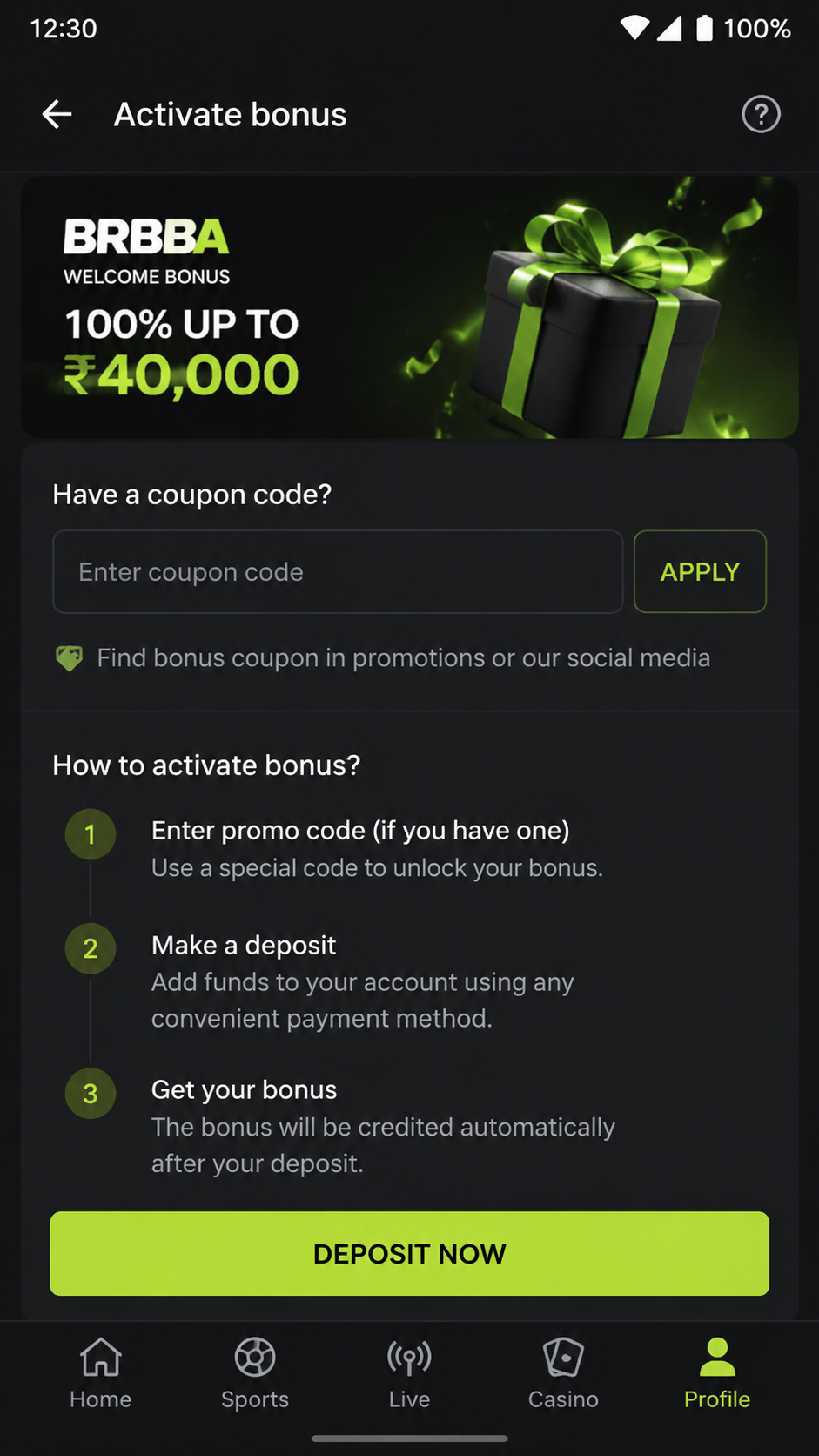Tap Find bonus coupon in promotions text
The image size is (819, 1456).
point(403,657)
